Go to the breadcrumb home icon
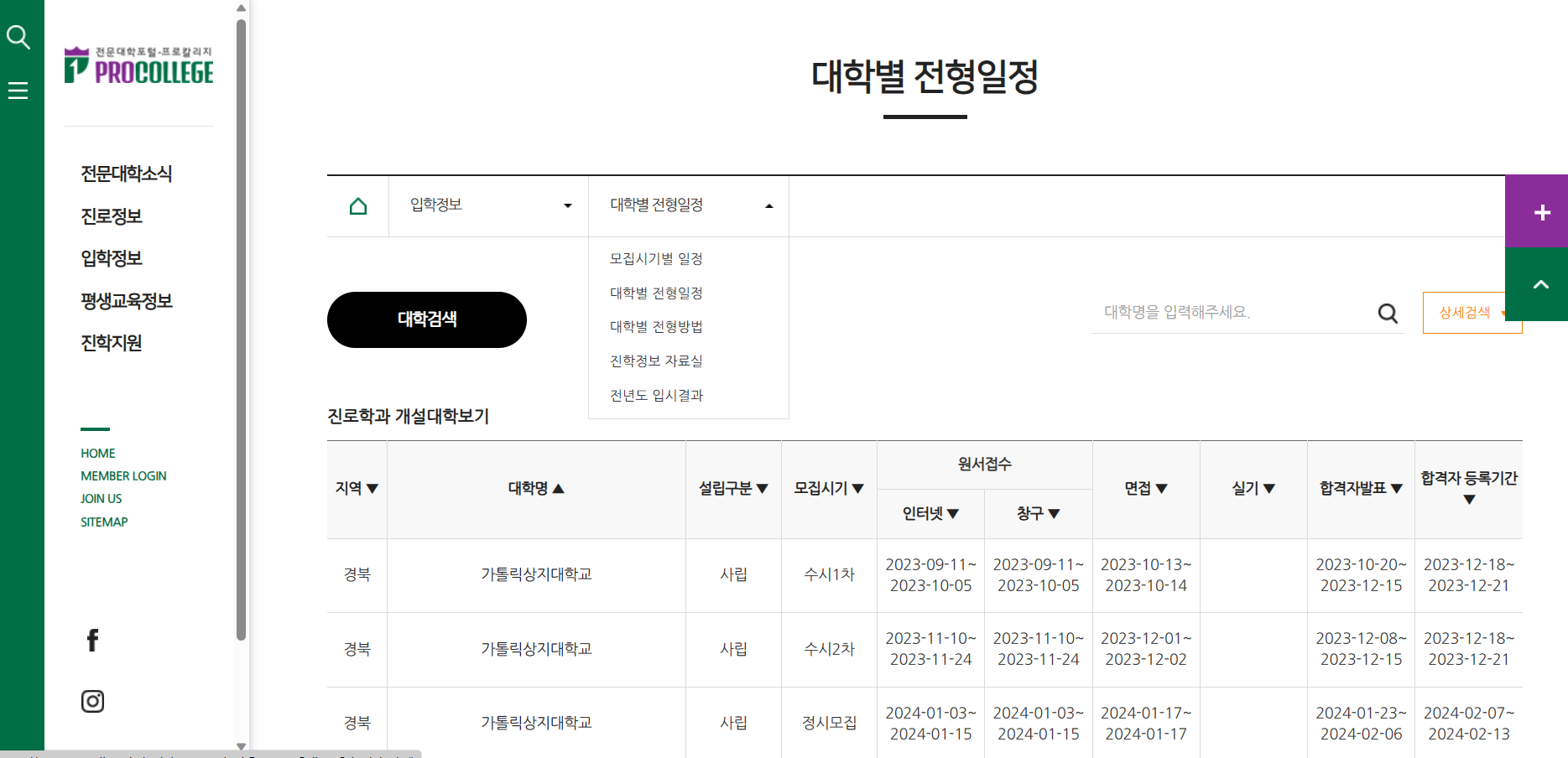This screenshot has width=1568, height=758. (x=358, y=205)
